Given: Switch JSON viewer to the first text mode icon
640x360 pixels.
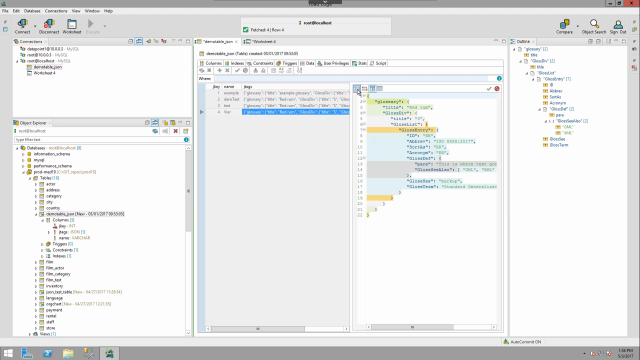Looking at the screenshot, I should [357, 89].
